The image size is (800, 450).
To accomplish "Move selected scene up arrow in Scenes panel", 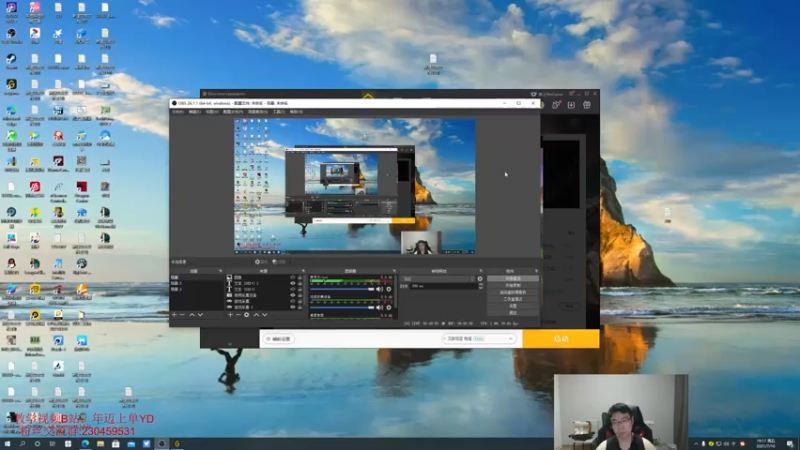I will (192, 315).
